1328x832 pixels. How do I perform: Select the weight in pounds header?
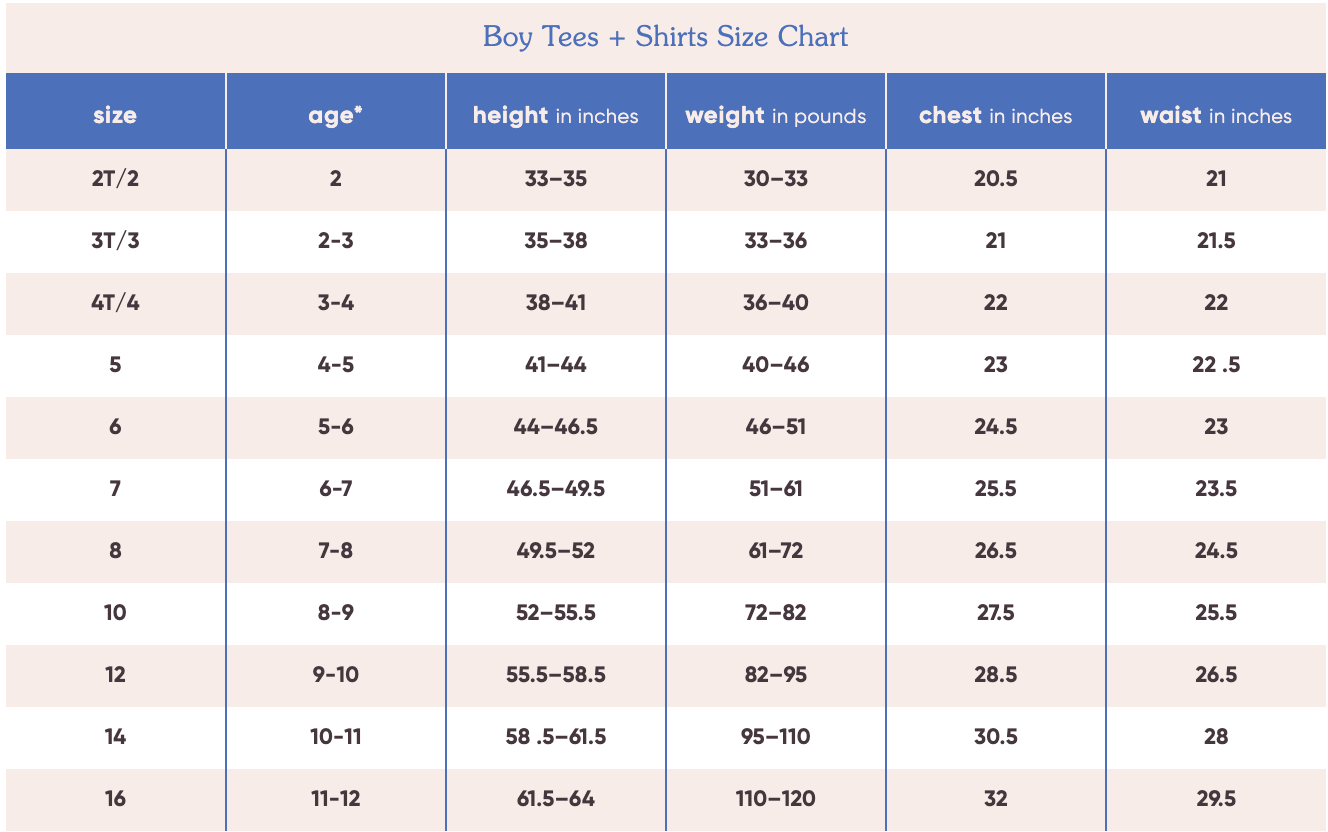click(x=775, y=116)
